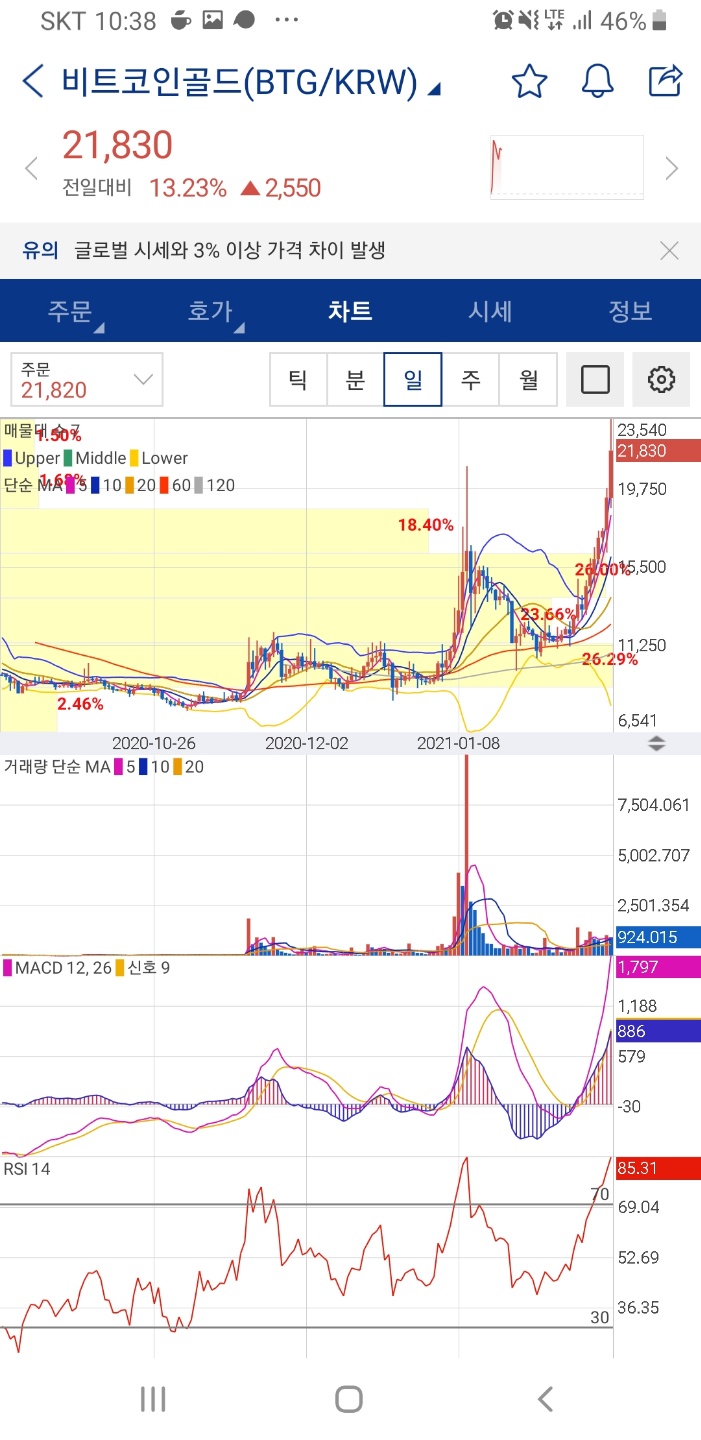Tap the Middle band green legend swatch
Viewport: 701px width, 1440px height.
68,458
